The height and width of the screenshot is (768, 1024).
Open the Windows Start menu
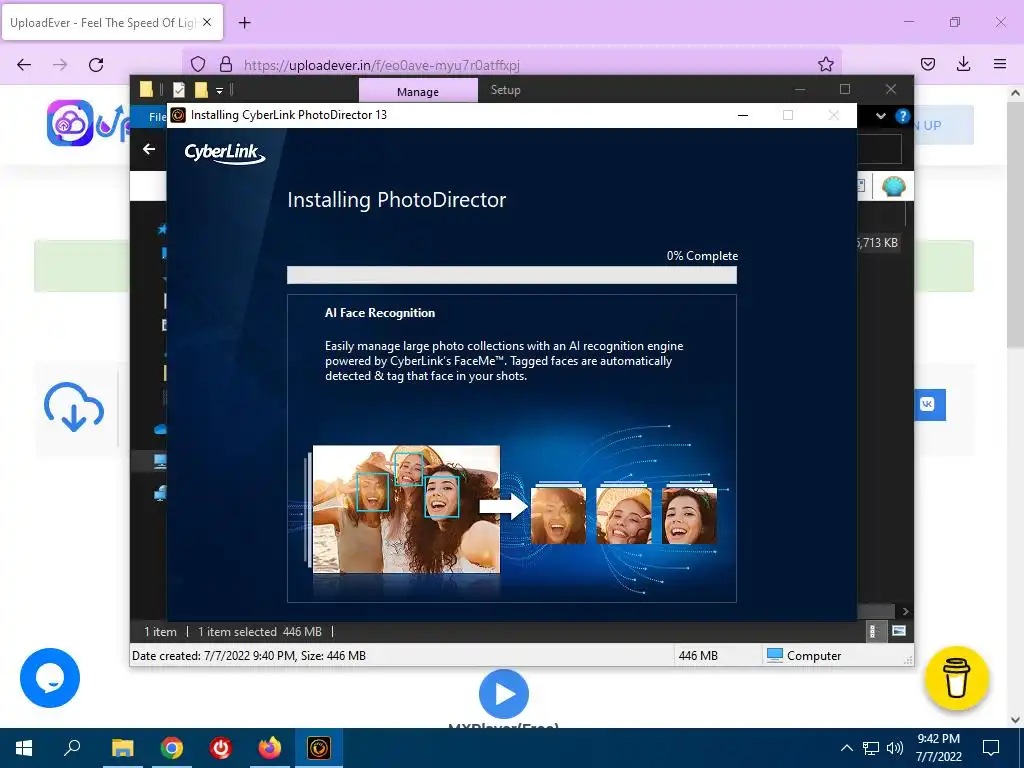tap(24, 748)
